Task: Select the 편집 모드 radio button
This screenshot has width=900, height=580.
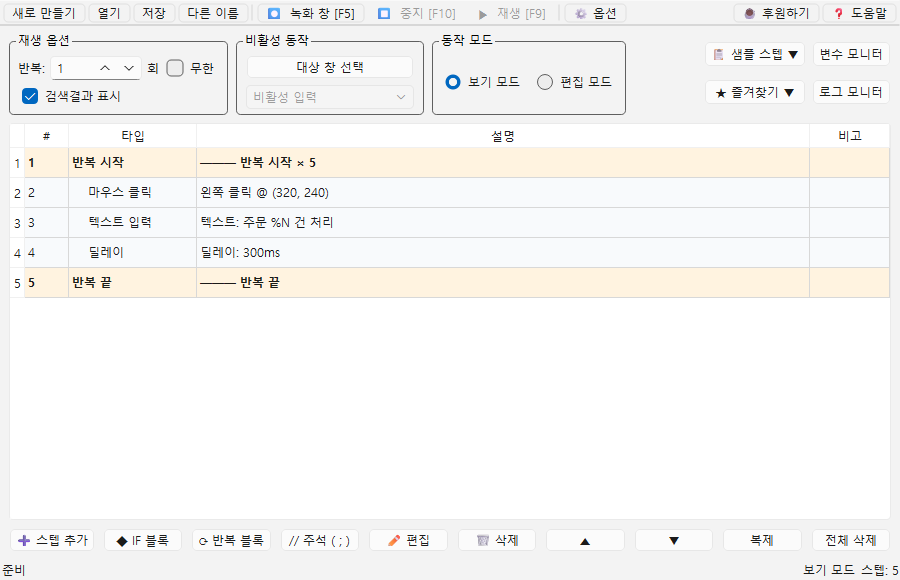Action: pos(545,82)
